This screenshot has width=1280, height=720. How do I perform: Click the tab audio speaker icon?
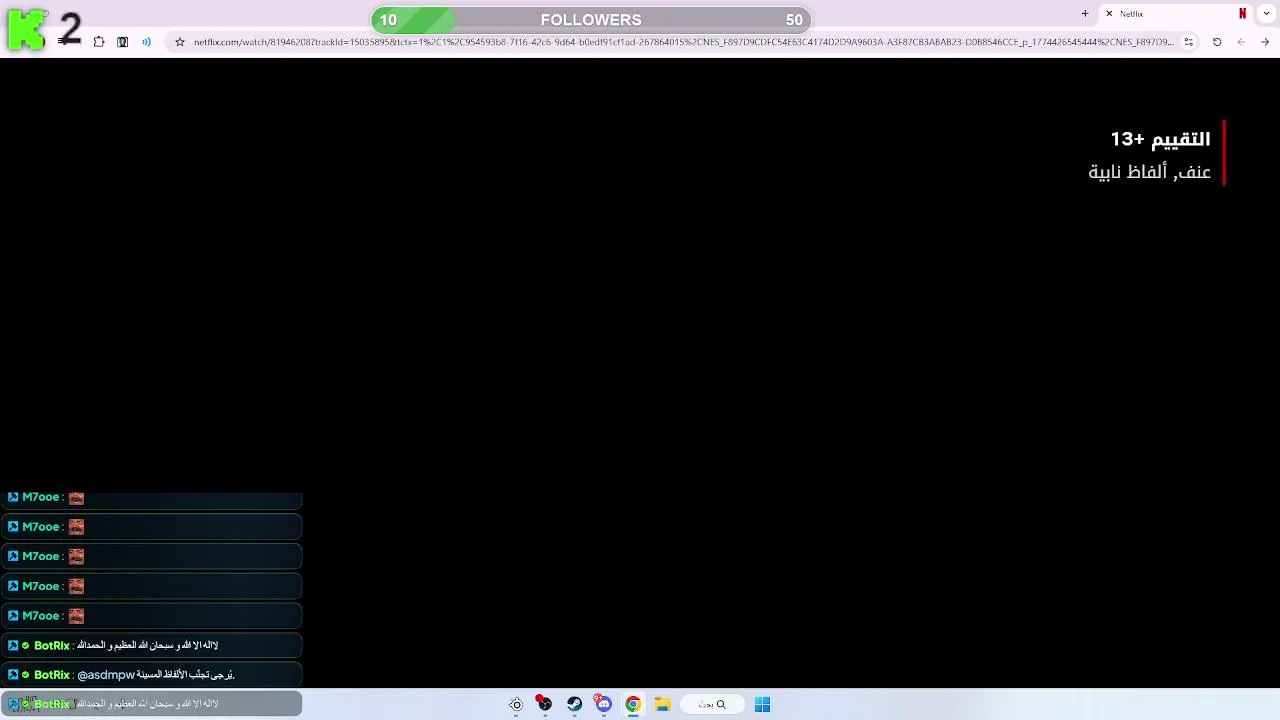[x=146, y=42]
